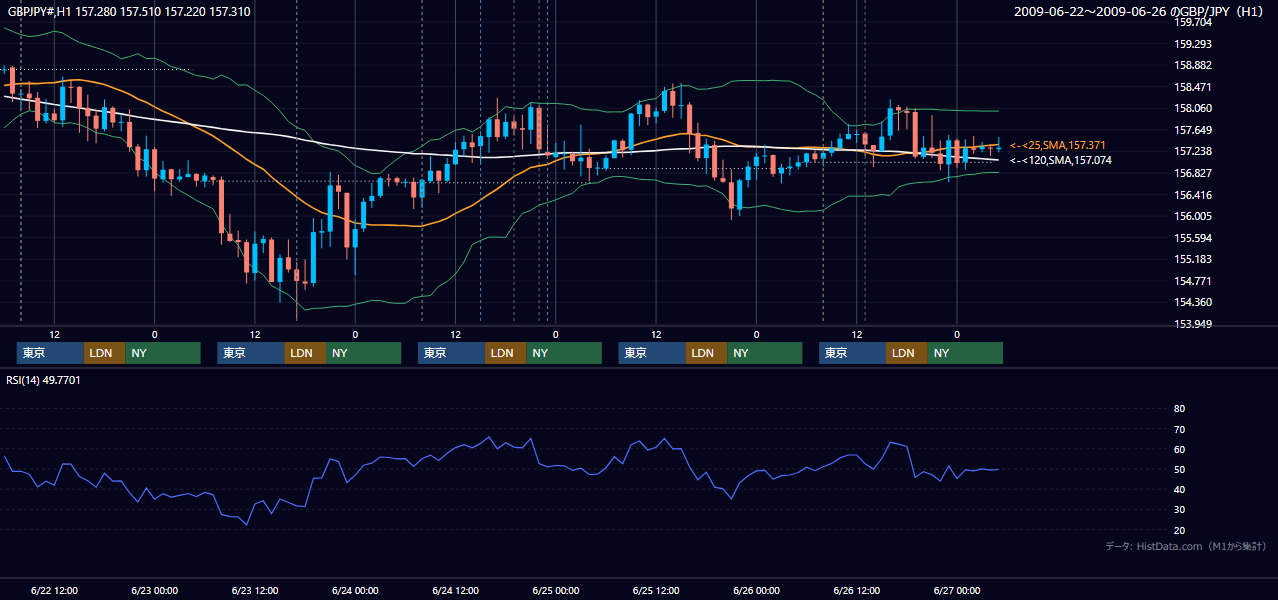Select the leftmost NY session block
1278x600 pixels.
tap(163, 353)
